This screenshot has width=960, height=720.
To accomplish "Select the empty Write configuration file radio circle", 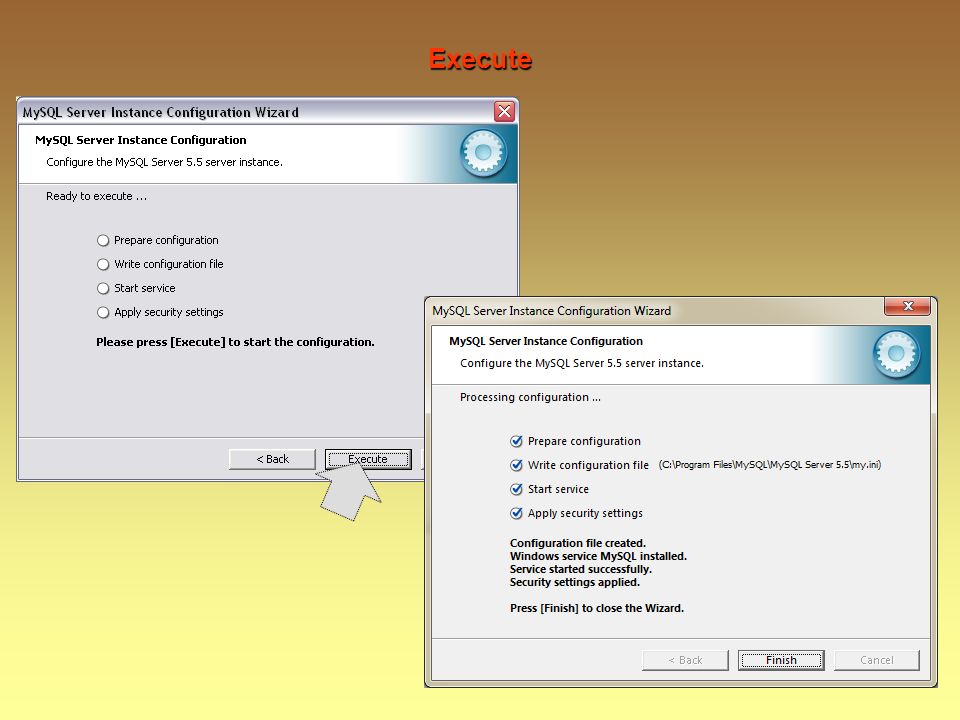I will pos(103,264).
